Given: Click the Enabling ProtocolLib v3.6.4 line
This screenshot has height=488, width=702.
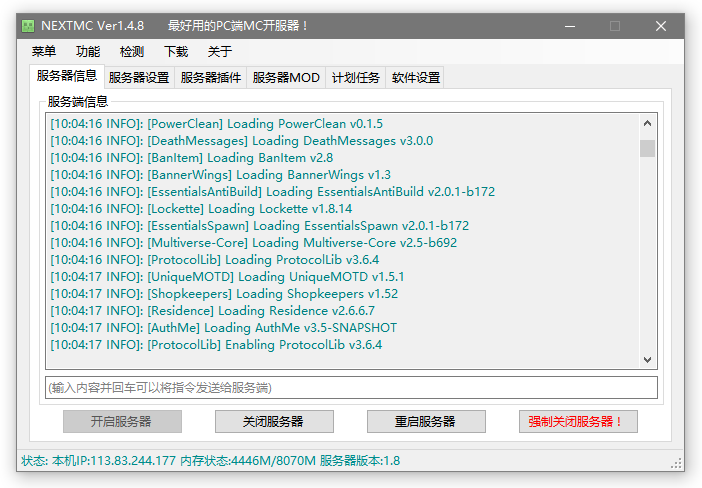Looking at the screenshot, I should pyautogui.click(x=216, y=345).
